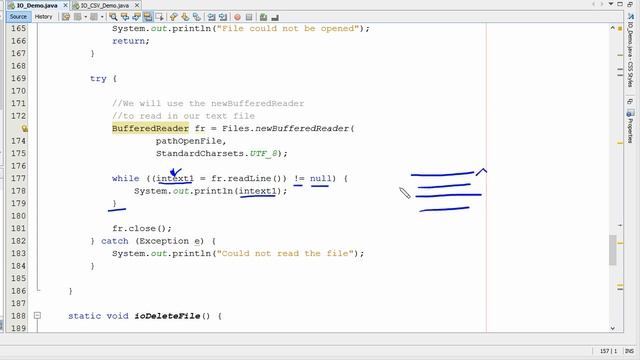
Task: Click the vertical scrollbar thumb
Action: point(613,250)
